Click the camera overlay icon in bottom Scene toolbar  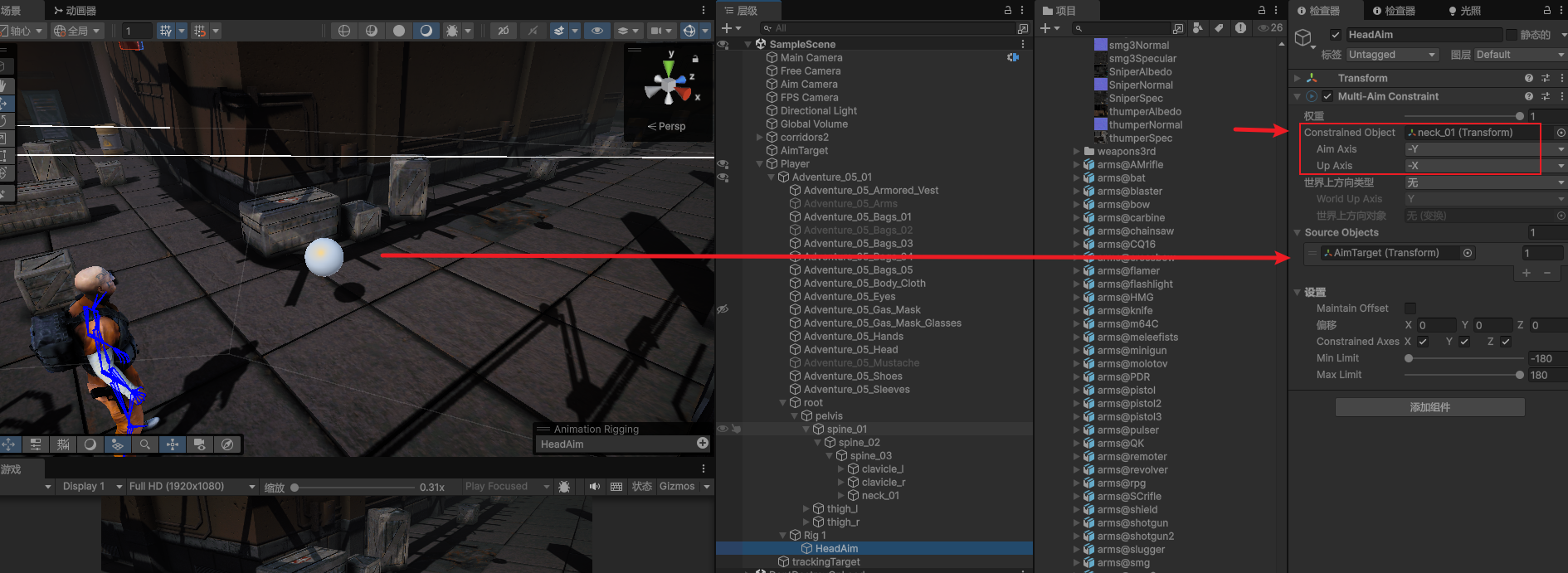[200, 444]
